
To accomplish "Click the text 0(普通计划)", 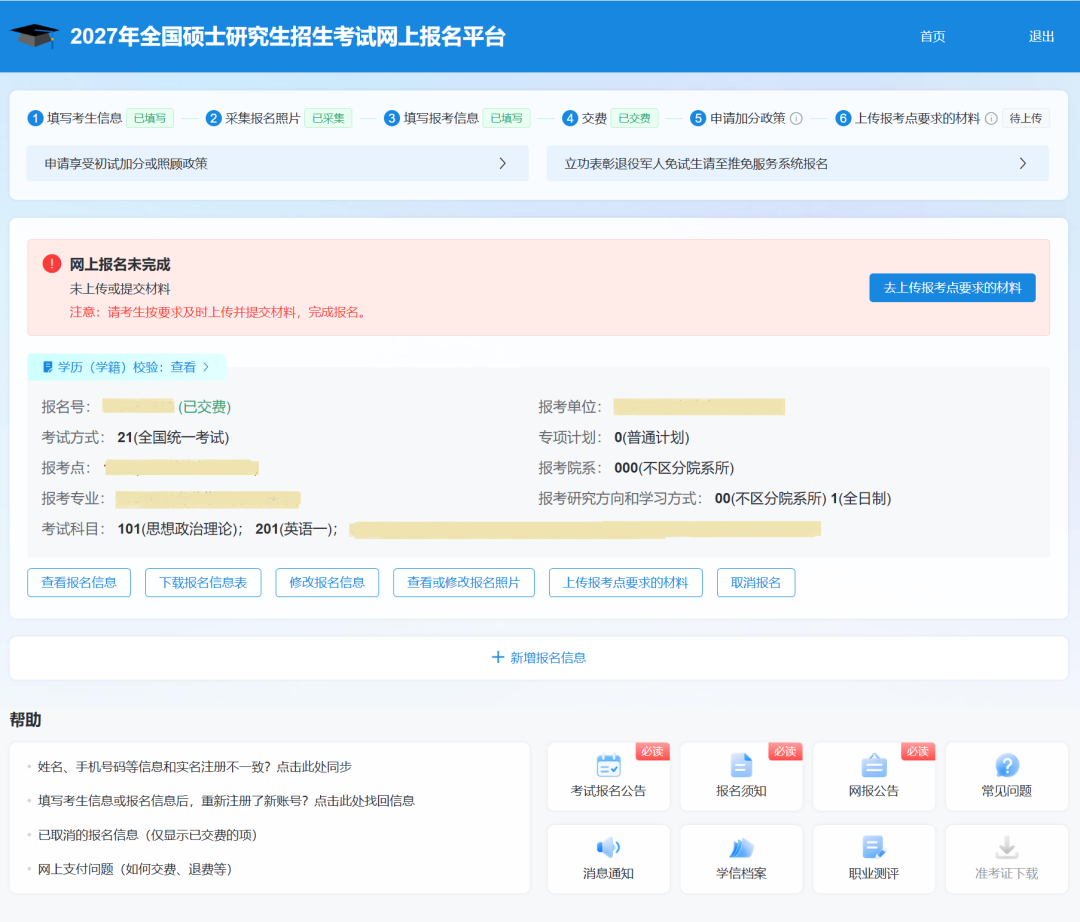I will tap(652, 437).
